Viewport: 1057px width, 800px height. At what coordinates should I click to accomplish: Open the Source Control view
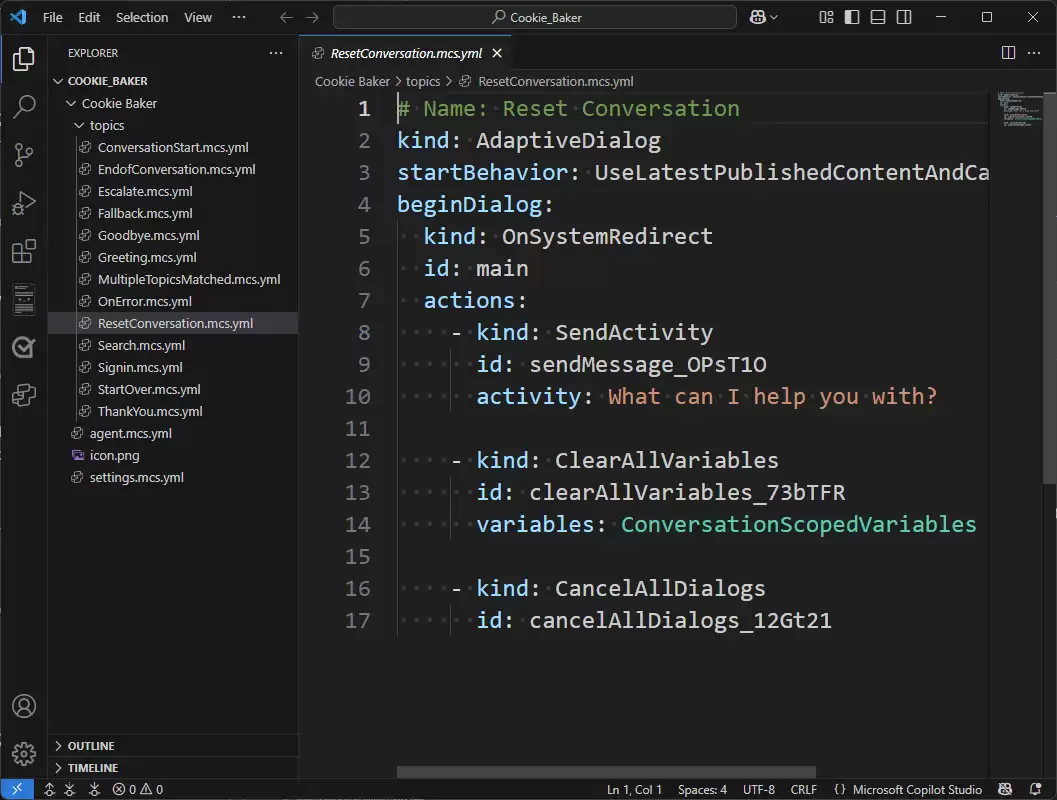tap(25, 155)
